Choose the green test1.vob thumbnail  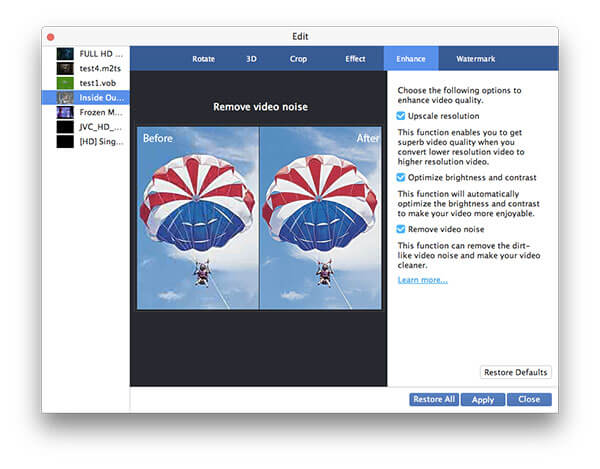(65, 83)
